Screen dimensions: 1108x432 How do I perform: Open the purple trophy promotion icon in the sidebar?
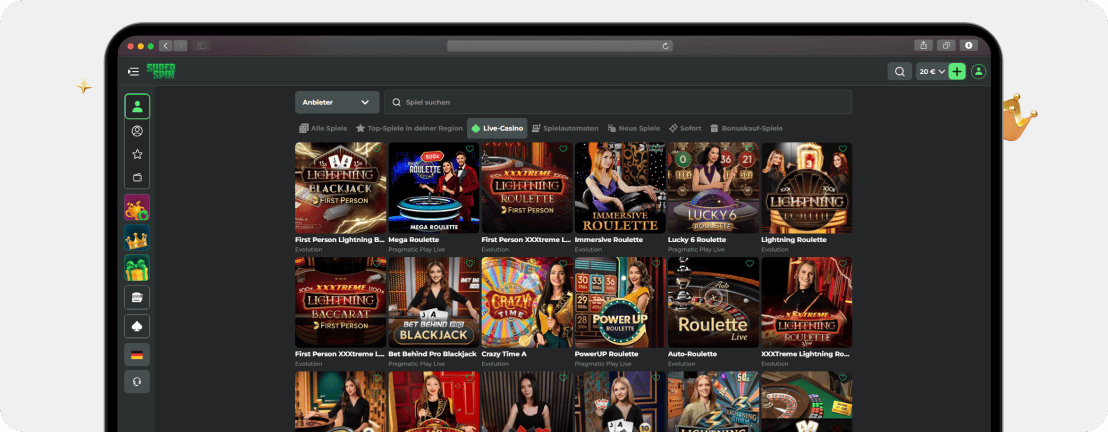point(137,208)
